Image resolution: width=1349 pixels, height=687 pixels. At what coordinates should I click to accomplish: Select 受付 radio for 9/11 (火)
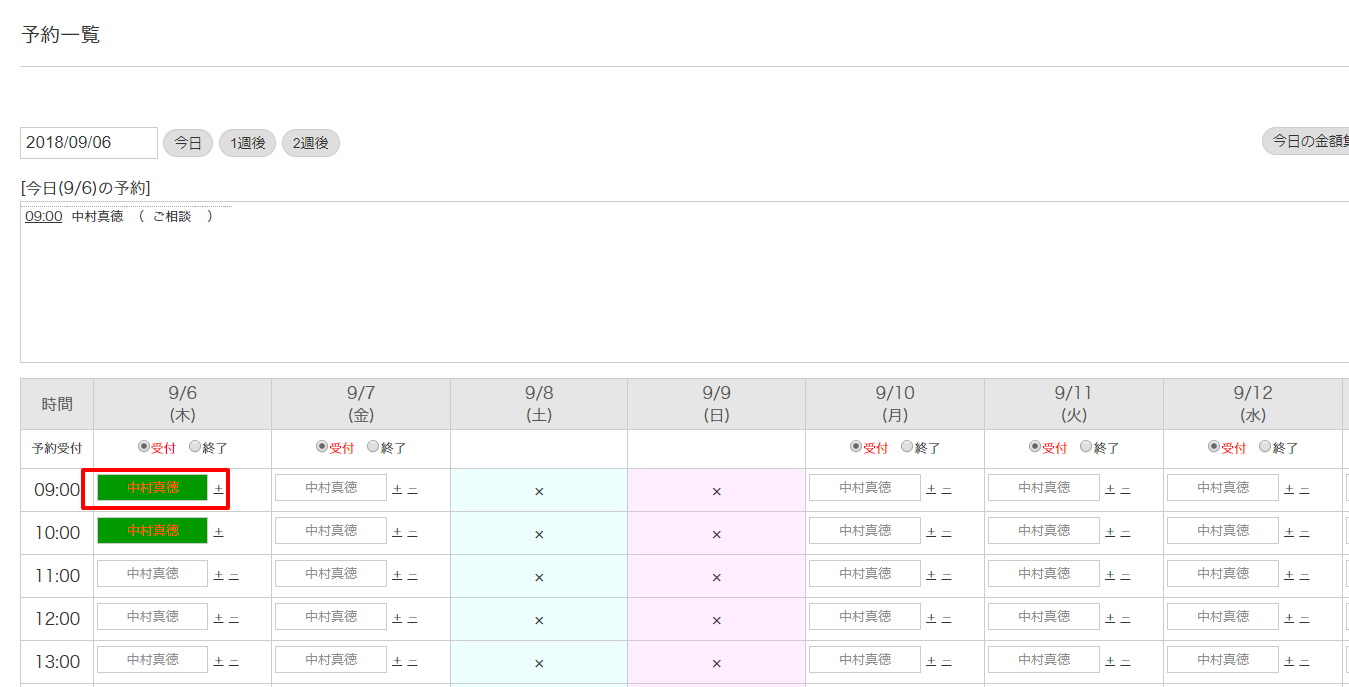[1035, 447]
